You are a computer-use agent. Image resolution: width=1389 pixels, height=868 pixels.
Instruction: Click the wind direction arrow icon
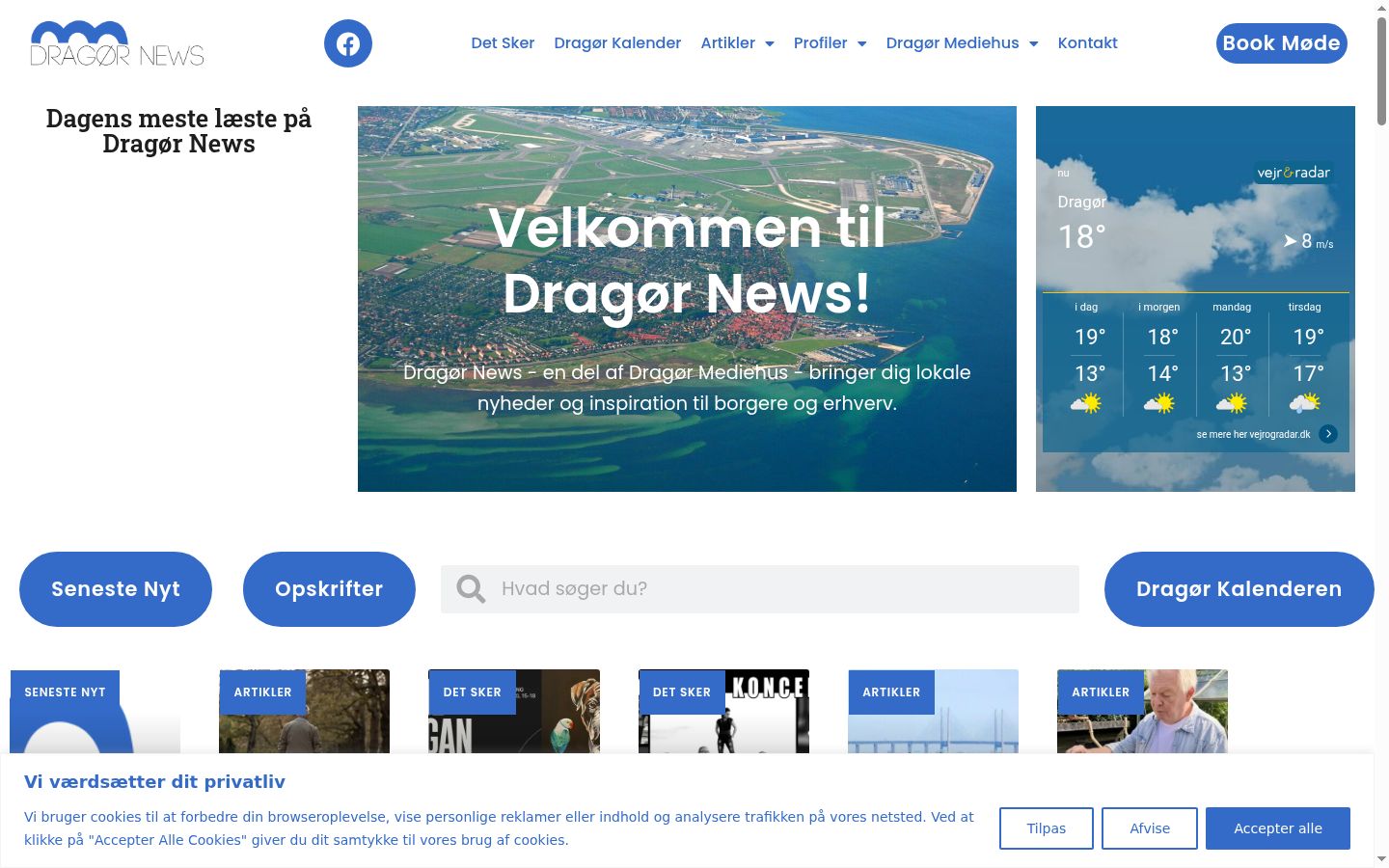pyautogui.click(x=1290, y=241)
